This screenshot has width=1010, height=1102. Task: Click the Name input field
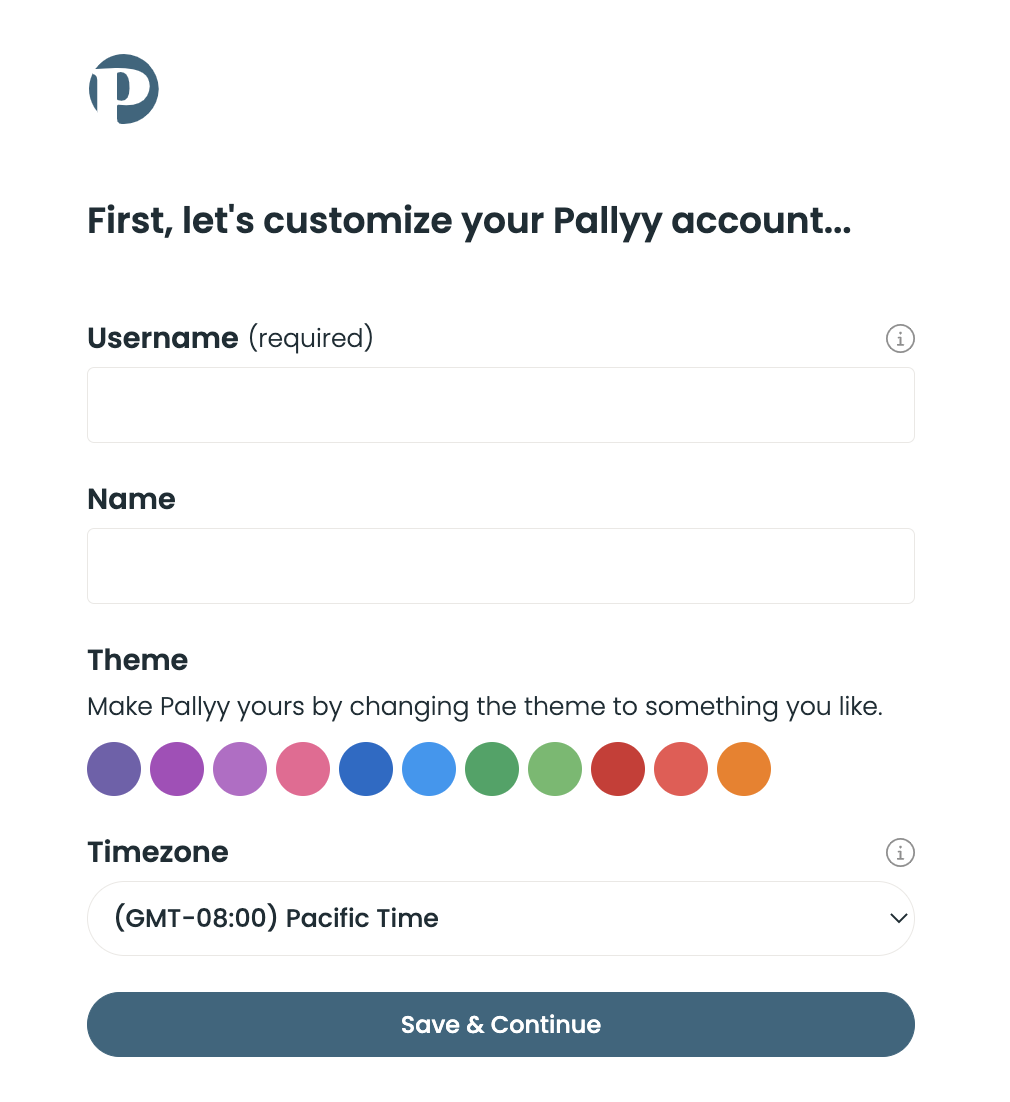tap(500, 566)
